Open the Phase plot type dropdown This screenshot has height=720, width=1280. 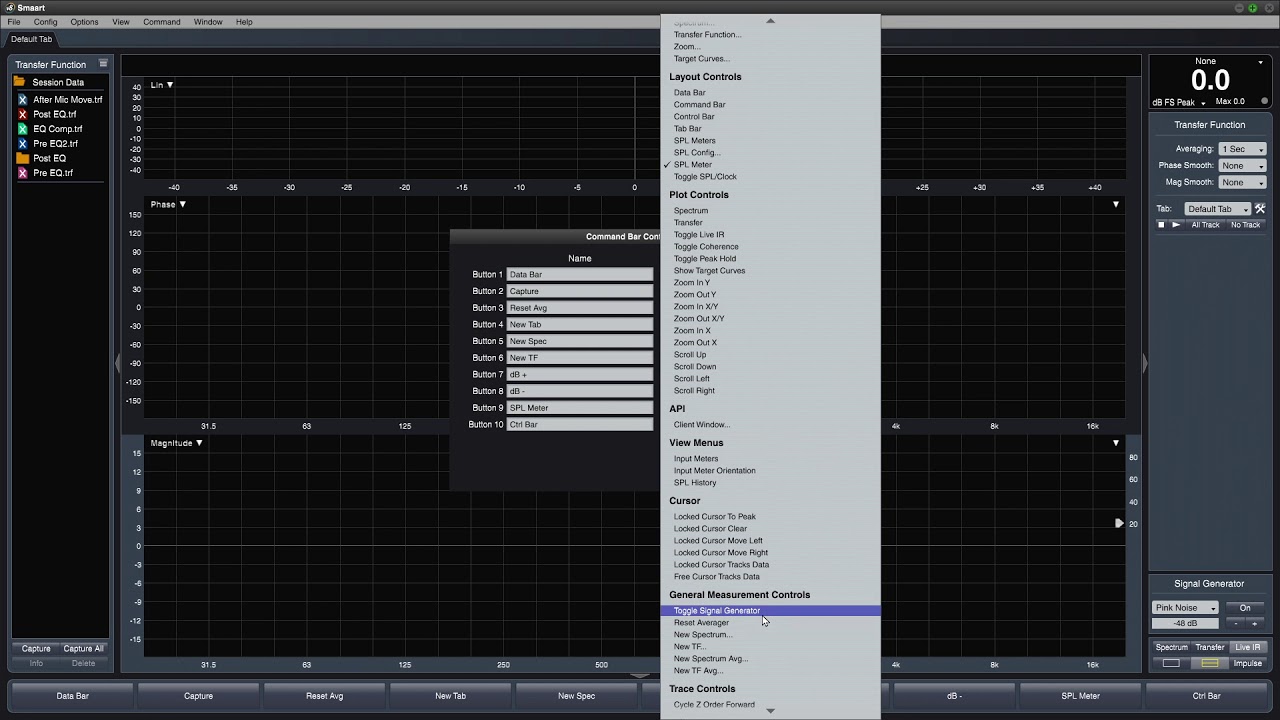(x=168, y=204)
